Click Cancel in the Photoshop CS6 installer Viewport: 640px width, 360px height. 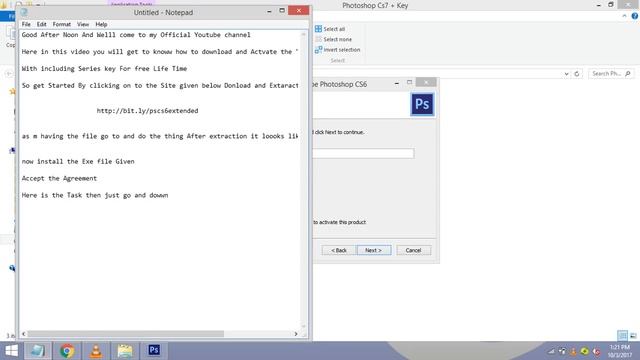413,250
